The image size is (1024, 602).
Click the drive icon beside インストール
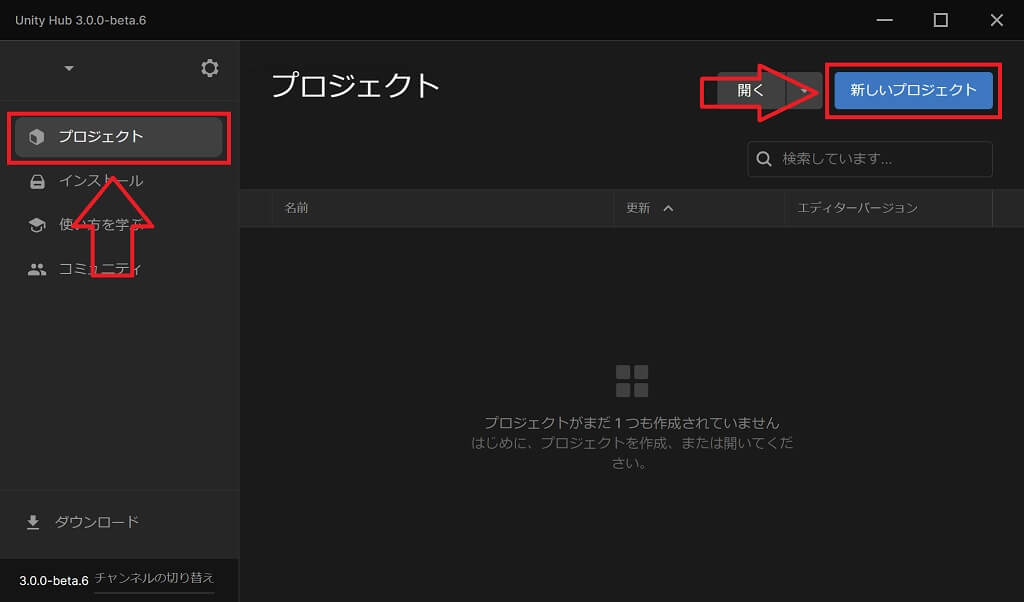point(37,182)
